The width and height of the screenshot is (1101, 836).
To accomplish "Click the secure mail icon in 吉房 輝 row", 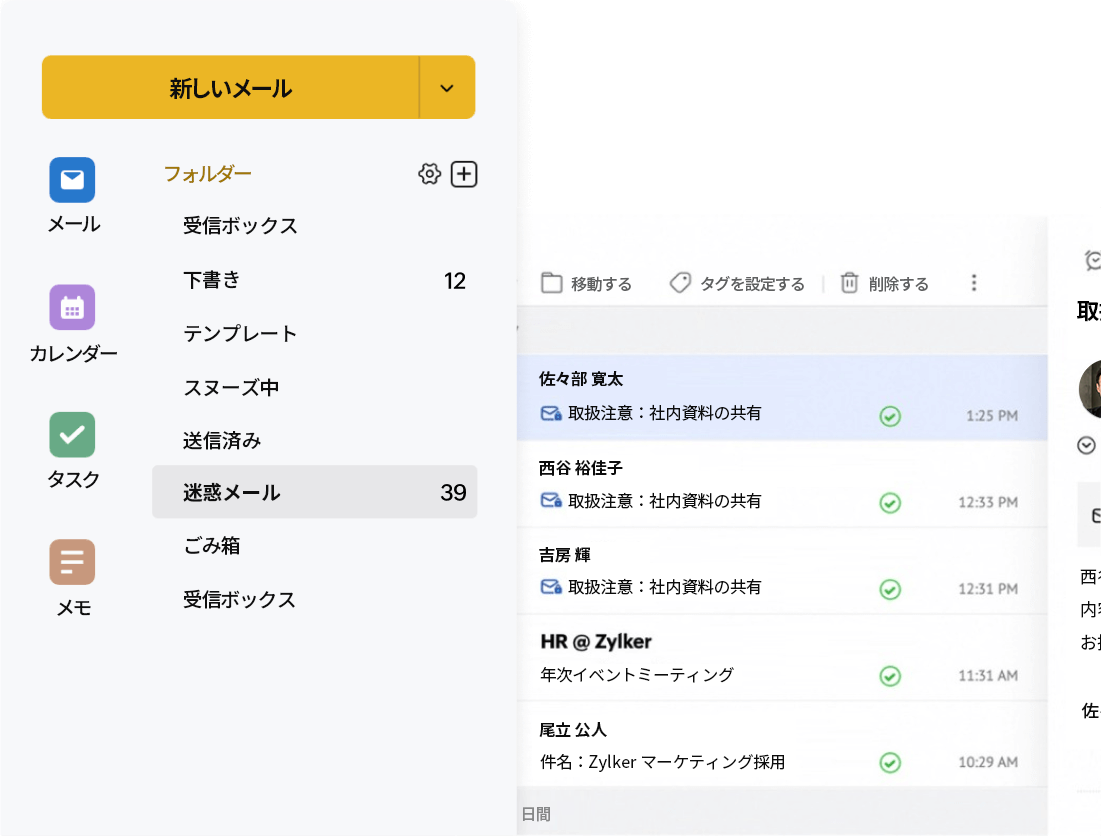I will coord(551,587).
